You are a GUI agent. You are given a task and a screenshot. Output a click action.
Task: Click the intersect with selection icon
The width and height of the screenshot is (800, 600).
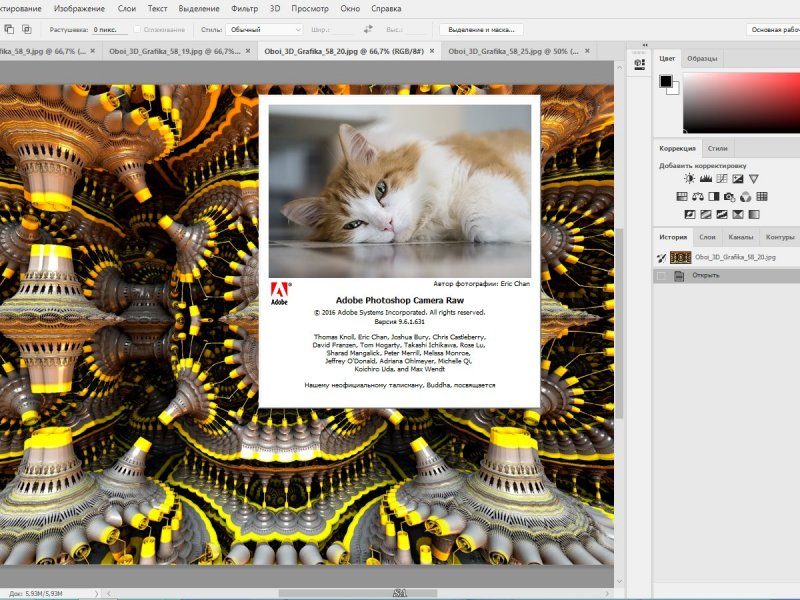coord(27,29)
